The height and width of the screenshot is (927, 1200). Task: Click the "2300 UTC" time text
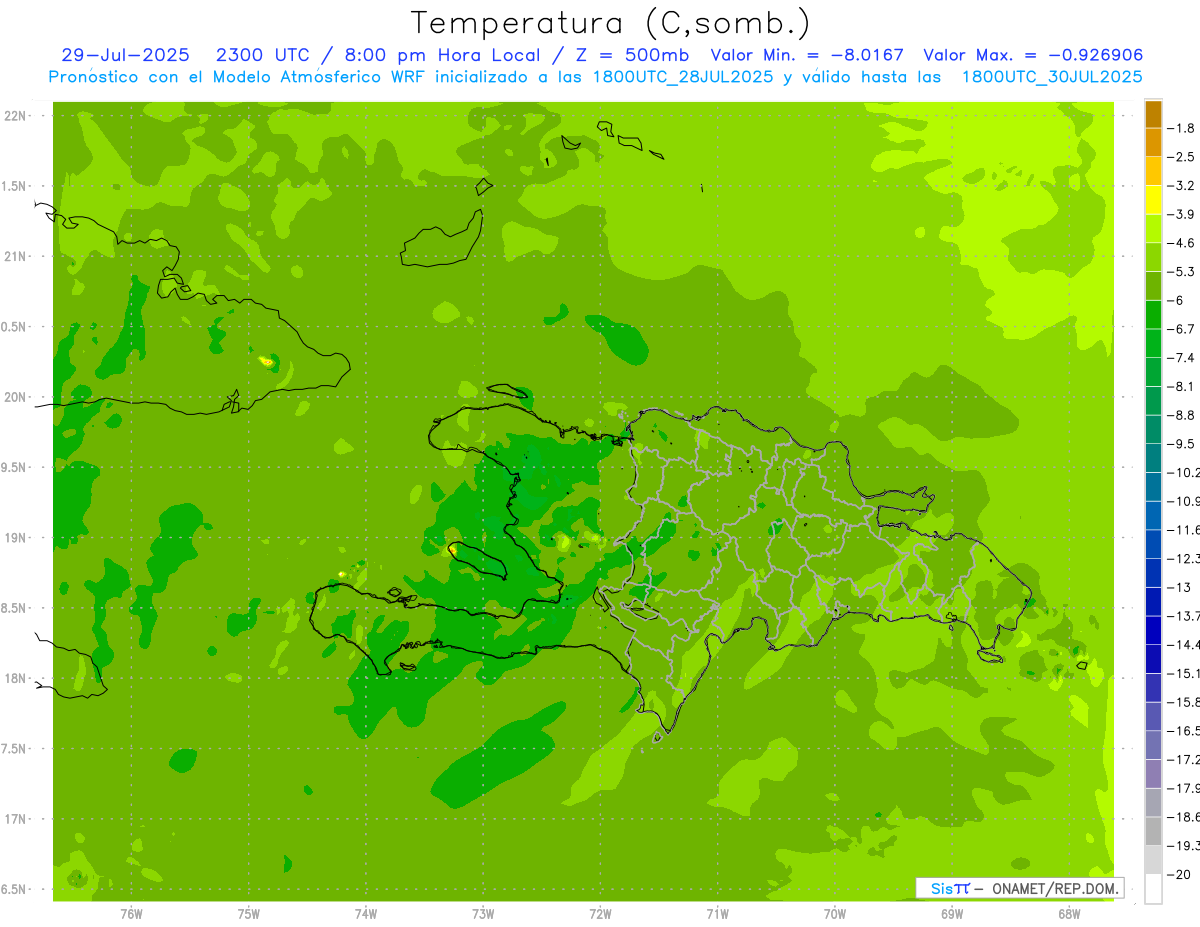point(261,55)
